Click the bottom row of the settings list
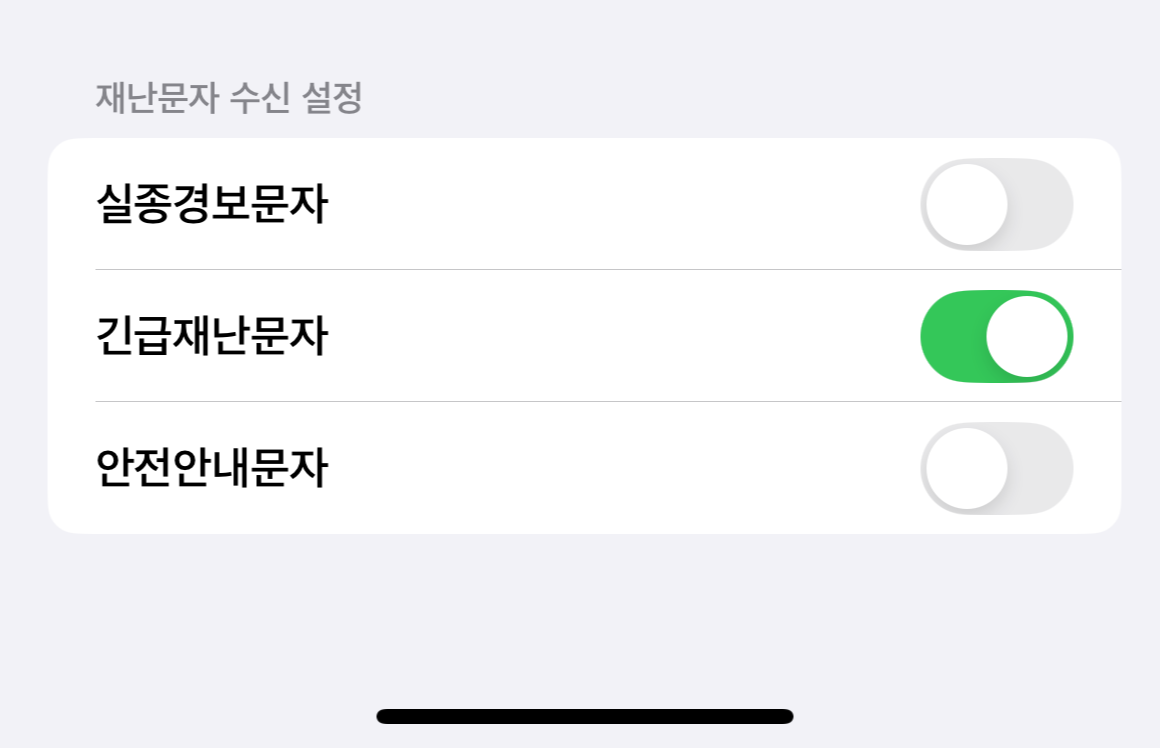Image resolution: width=1160 pixels, height=748 pixels. [500, 468]
